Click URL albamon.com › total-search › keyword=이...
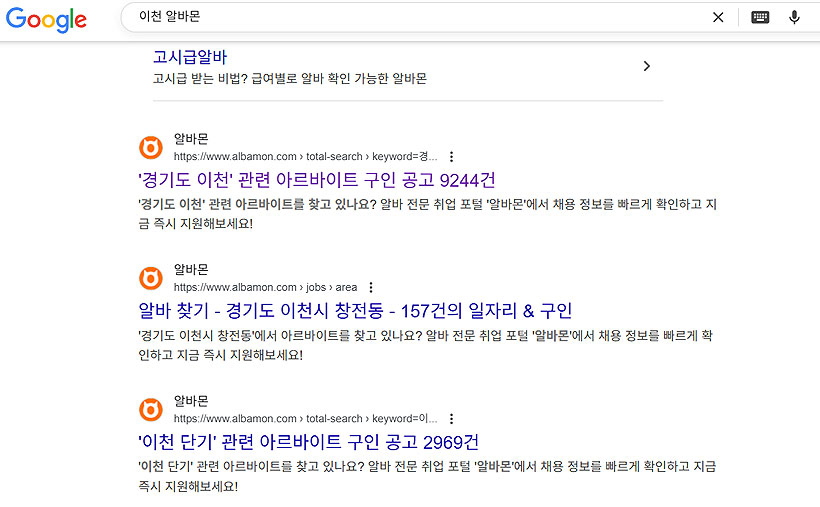The height and width of the screenshot is (507, 820). tap(305, 419)
